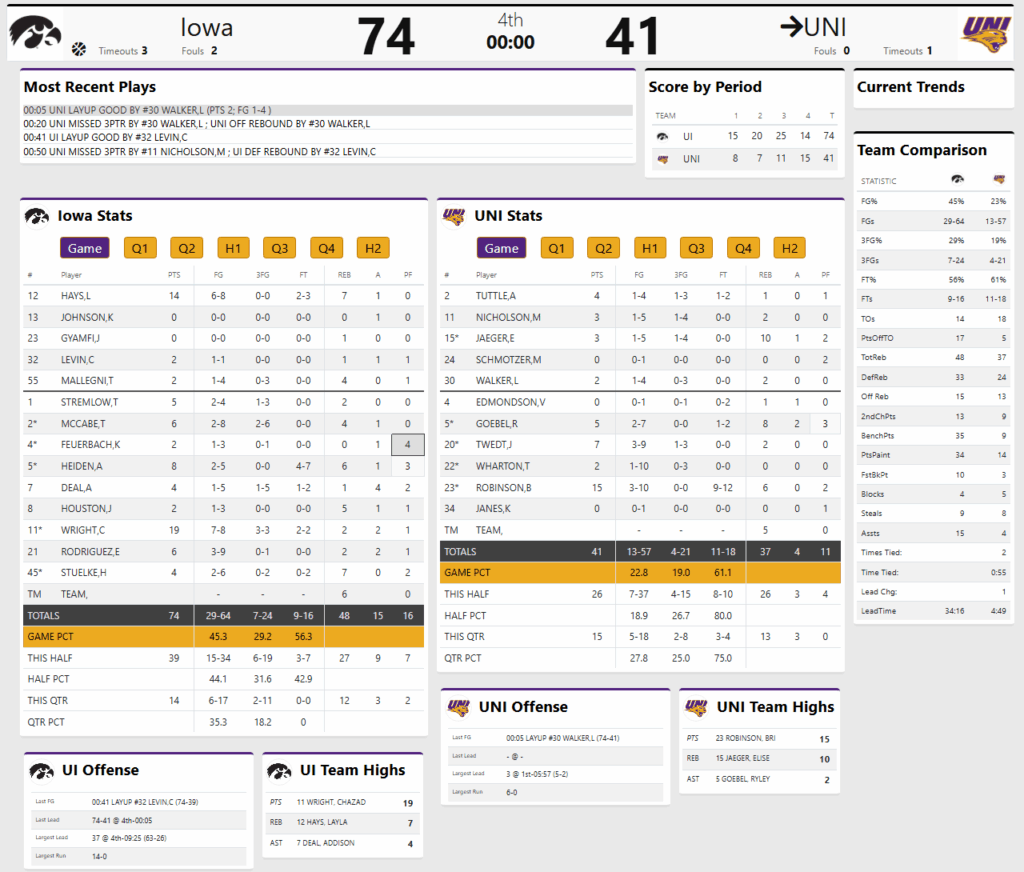Image resolution: width=1024 pixels, height=872 pixels.
Task: Select the most recent Walker layup play
Action: click(x=327, y=110)
